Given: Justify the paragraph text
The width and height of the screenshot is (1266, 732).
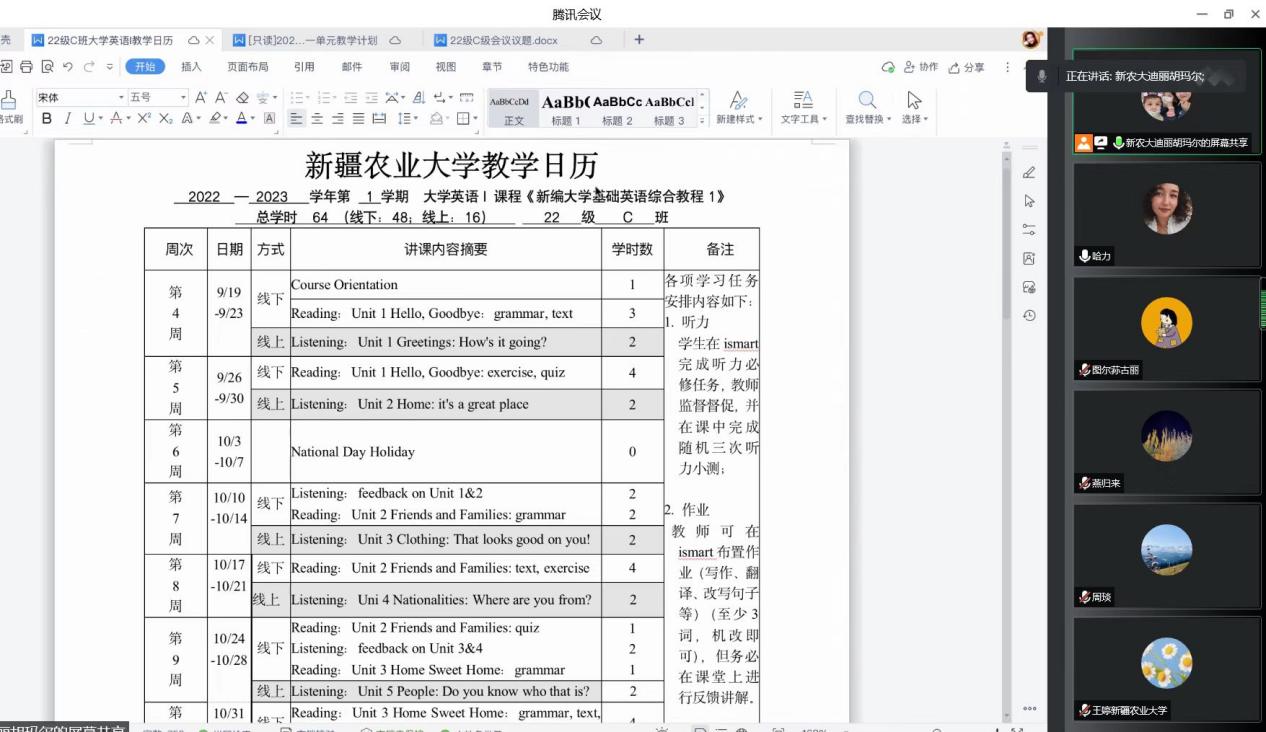Looking at the screenshot, I should pyautogui.click(x=358, y=119).
